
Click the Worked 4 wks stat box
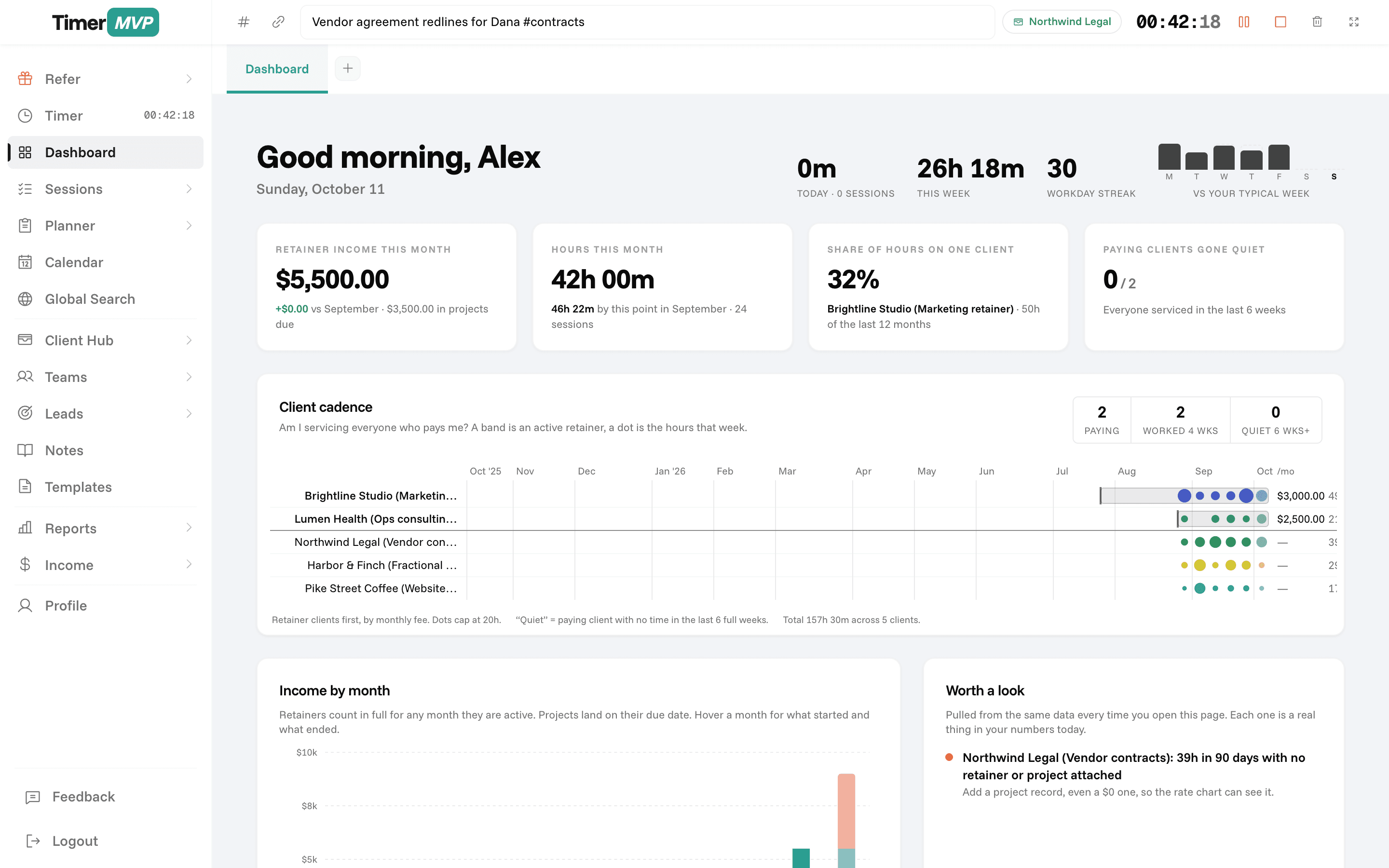pyautogui.click(x=1180, y=420)
